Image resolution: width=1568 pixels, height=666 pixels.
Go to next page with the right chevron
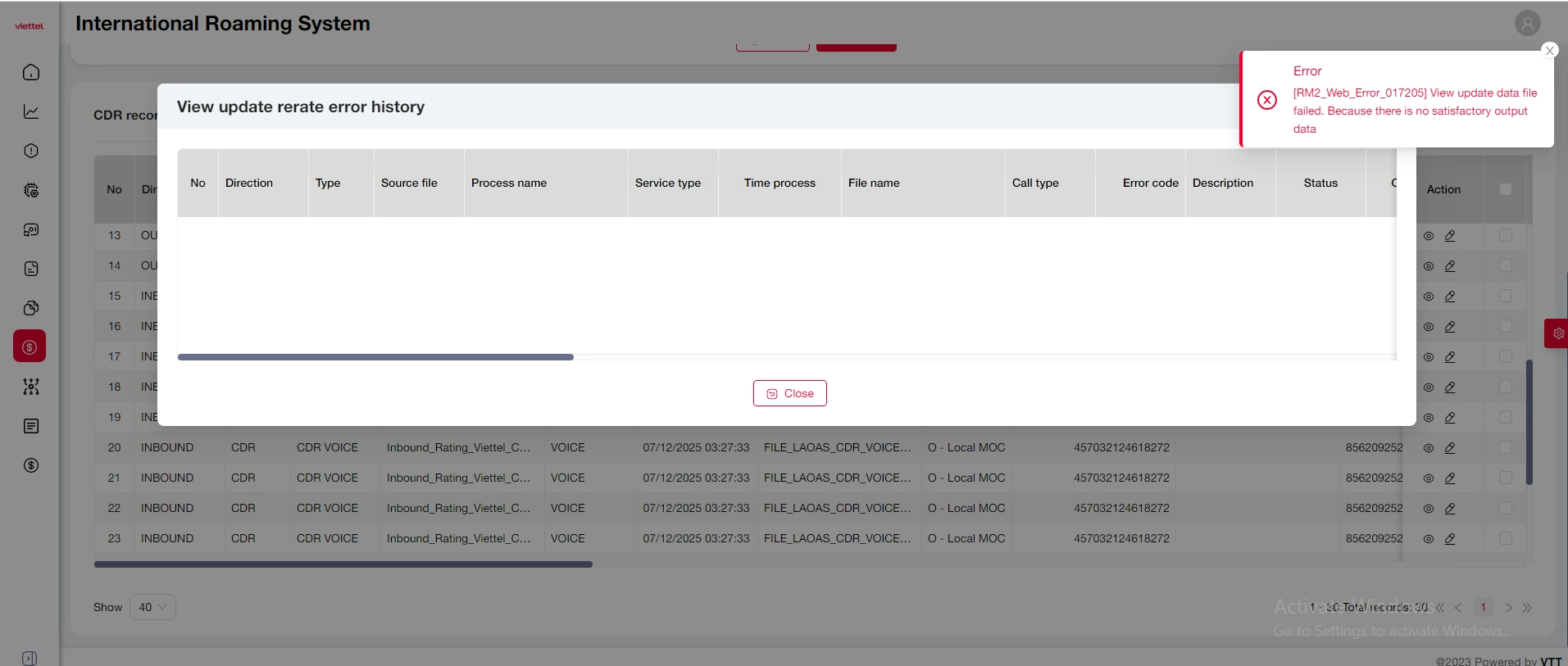click(1508, 608)
